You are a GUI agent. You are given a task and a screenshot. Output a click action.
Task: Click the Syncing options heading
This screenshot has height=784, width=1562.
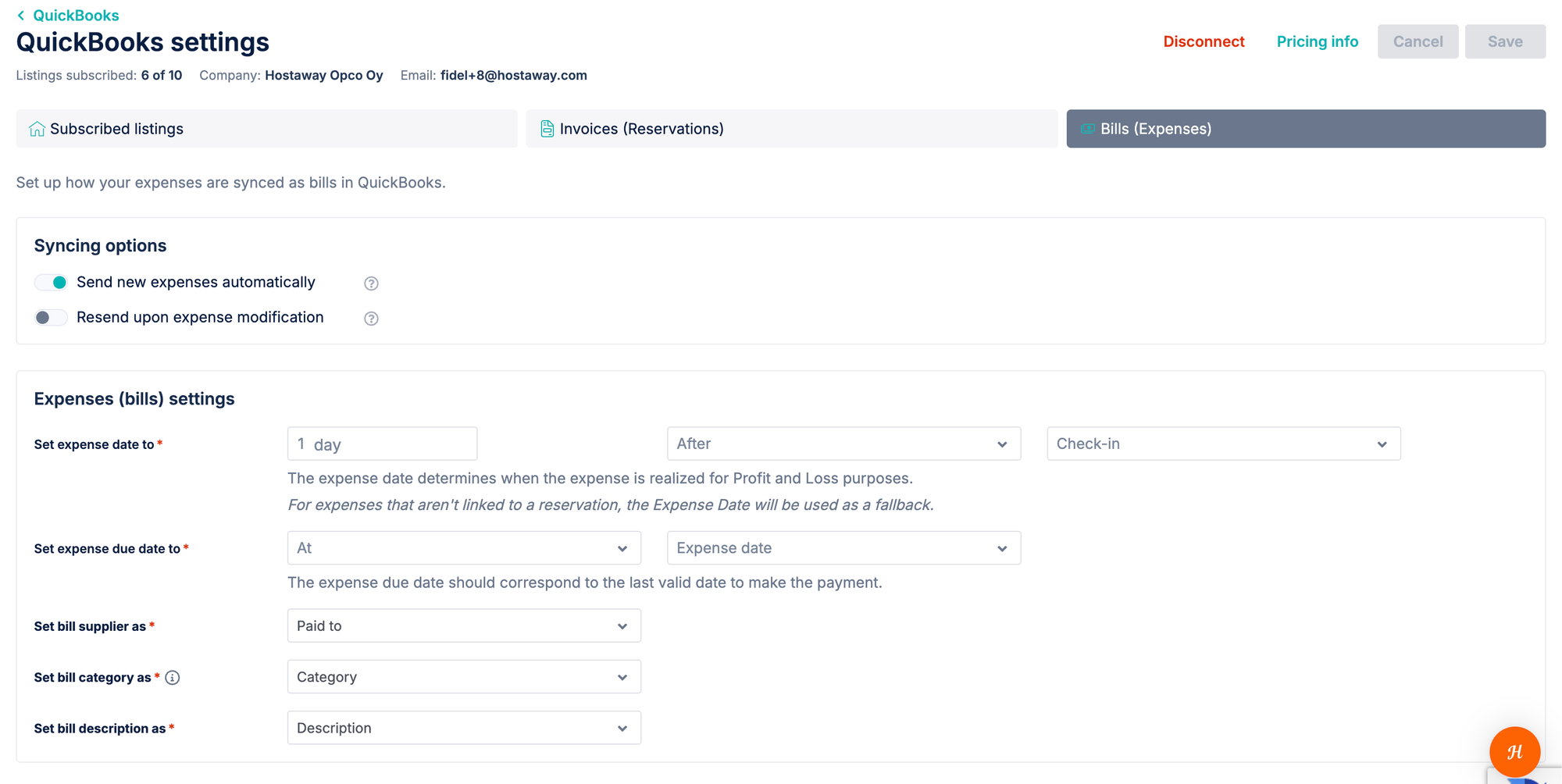[x=100, y=246]
